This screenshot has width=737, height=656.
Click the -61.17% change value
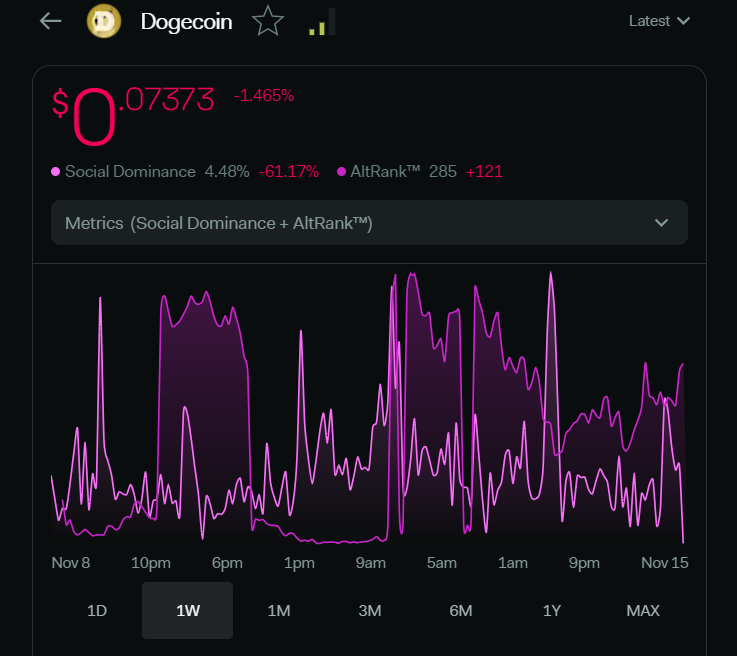289,172
